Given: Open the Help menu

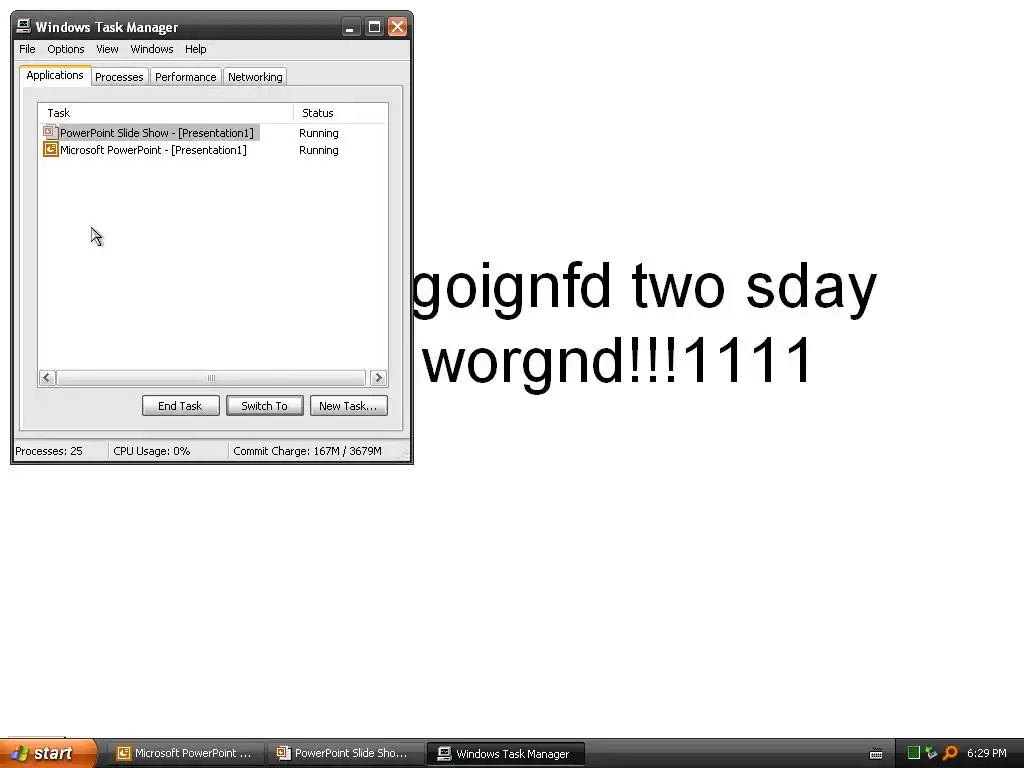Looking at the screenshot, I should (195, 49).
